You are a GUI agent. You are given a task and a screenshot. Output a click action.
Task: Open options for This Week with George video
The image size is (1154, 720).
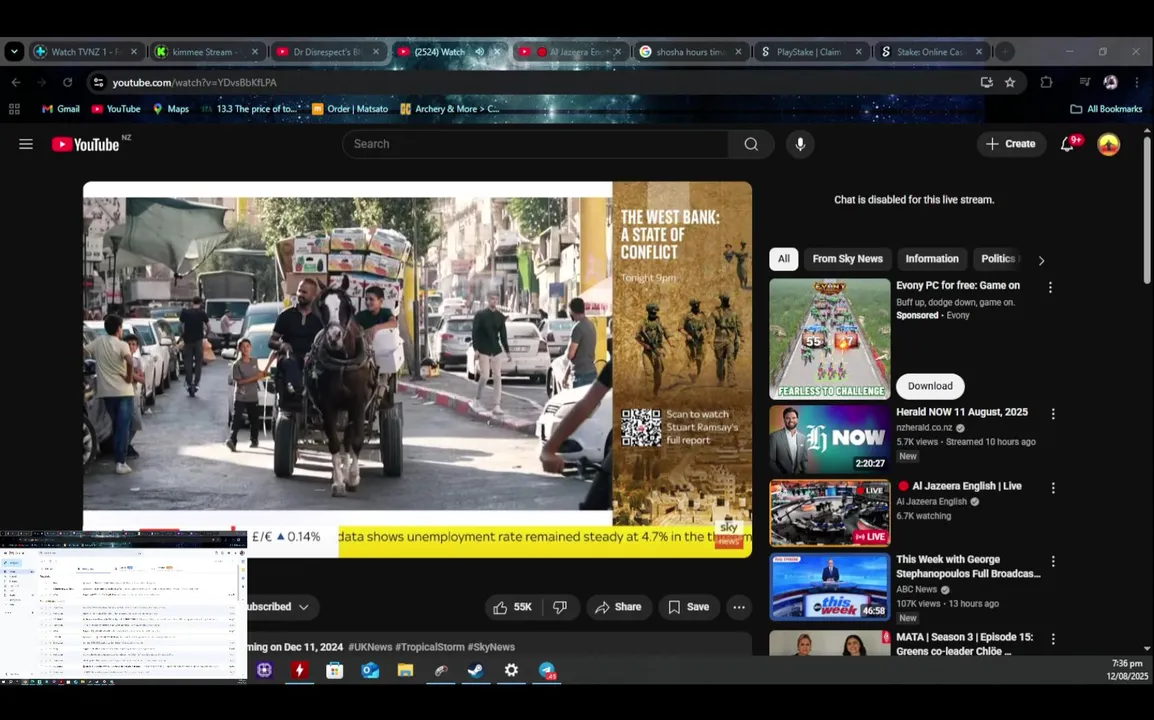tap(1053, 562)
